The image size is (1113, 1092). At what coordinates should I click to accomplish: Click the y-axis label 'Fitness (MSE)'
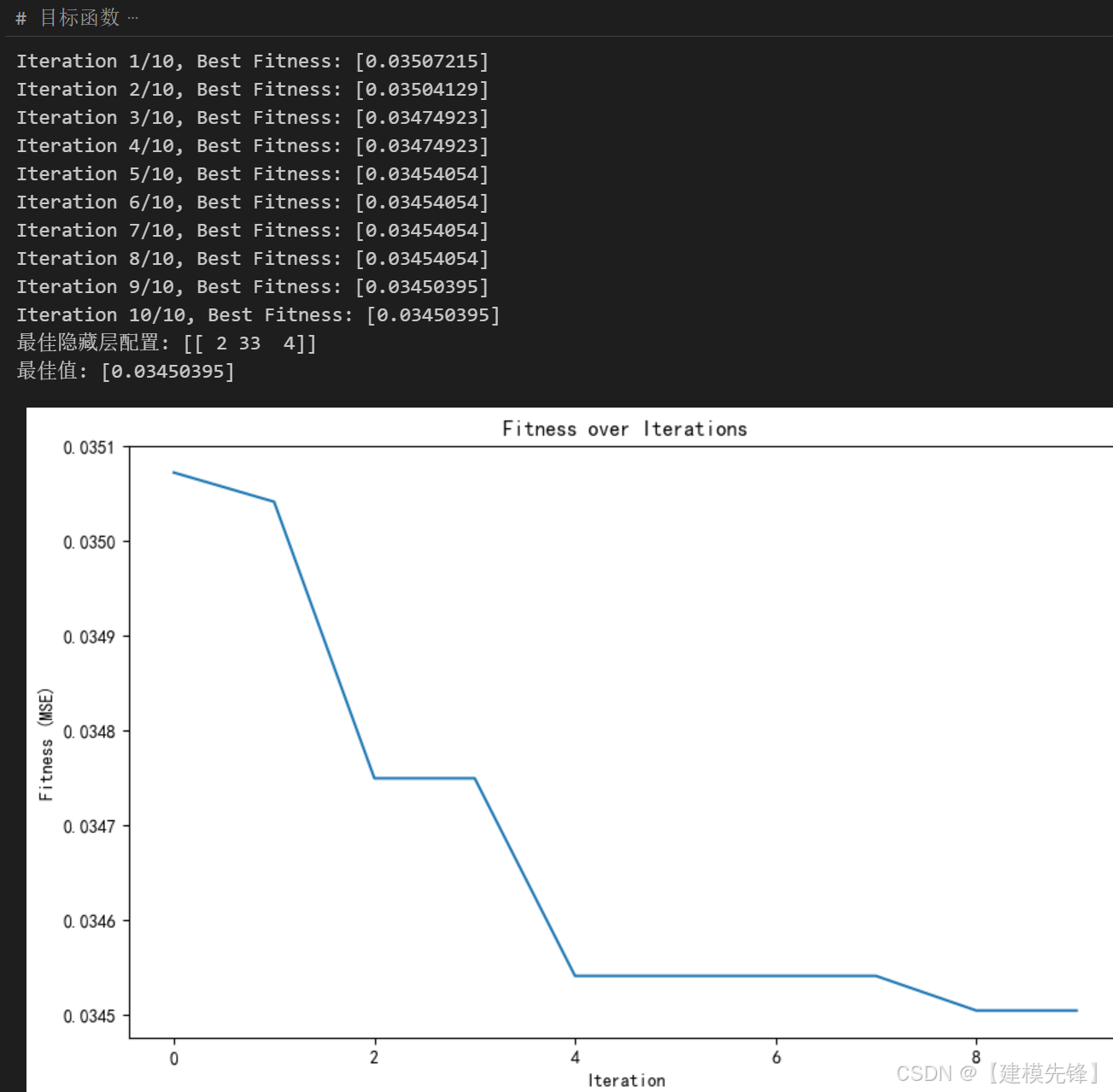[46, 744]
